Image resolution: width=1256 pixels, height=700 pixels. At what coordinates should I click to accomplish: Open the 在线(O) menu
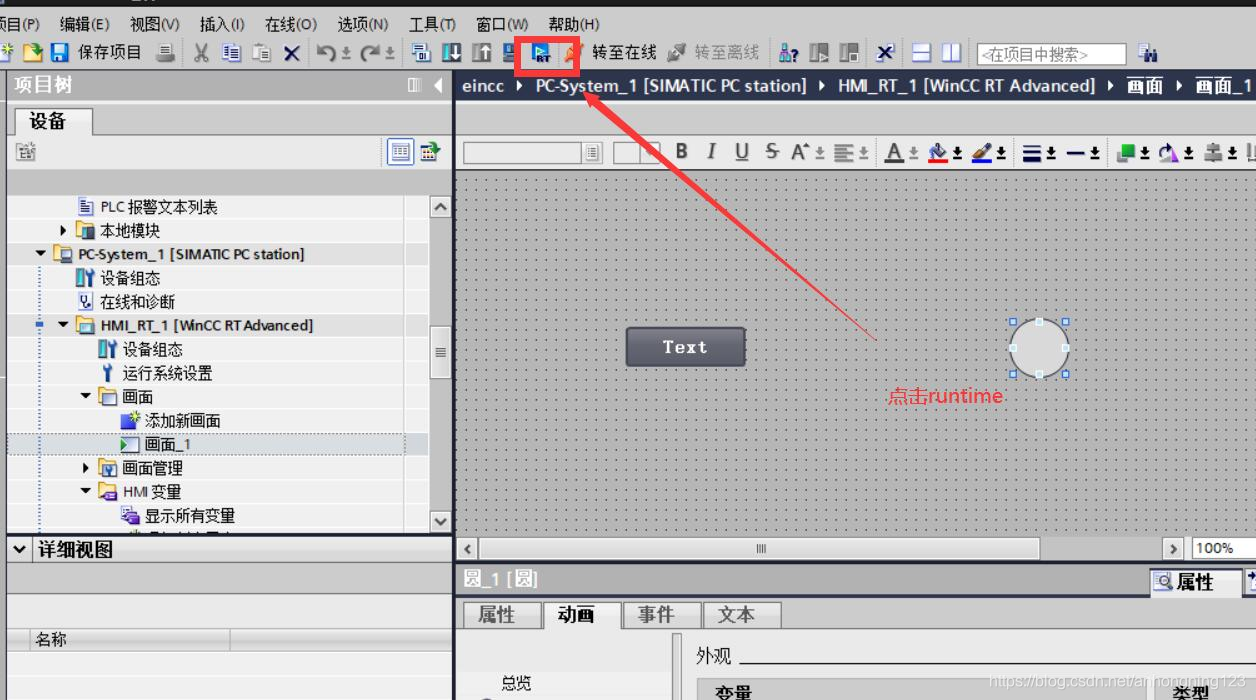[x=291, y=24]
